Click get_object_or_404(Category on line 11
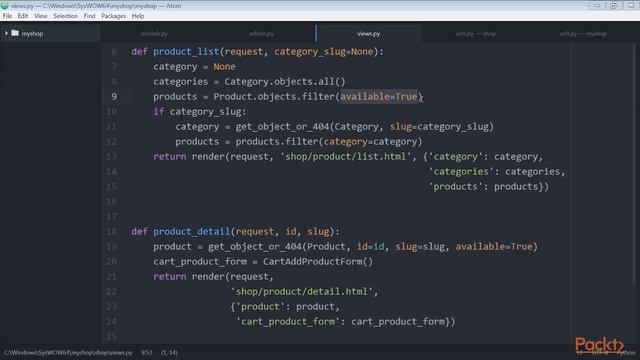This screenshot has height=360, width=640. [307, 127]
